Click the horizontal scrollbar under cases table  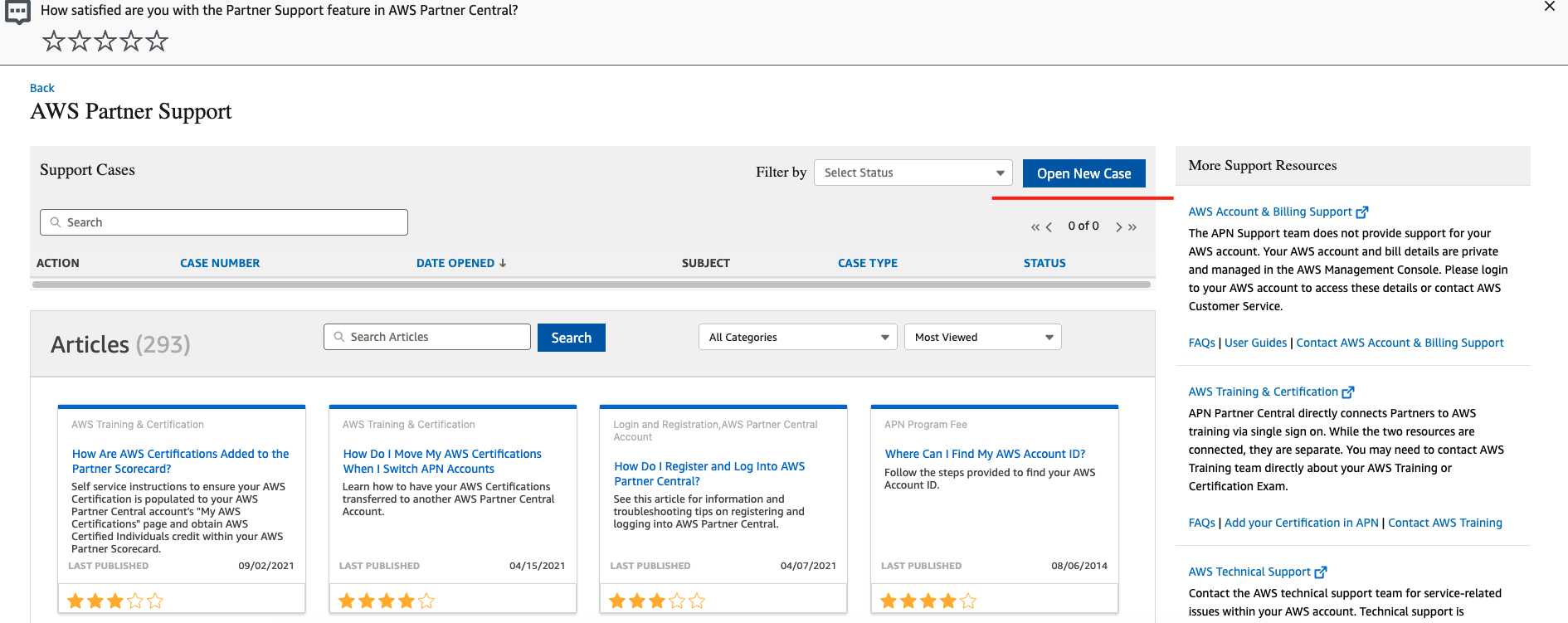(x=592, y=285)
